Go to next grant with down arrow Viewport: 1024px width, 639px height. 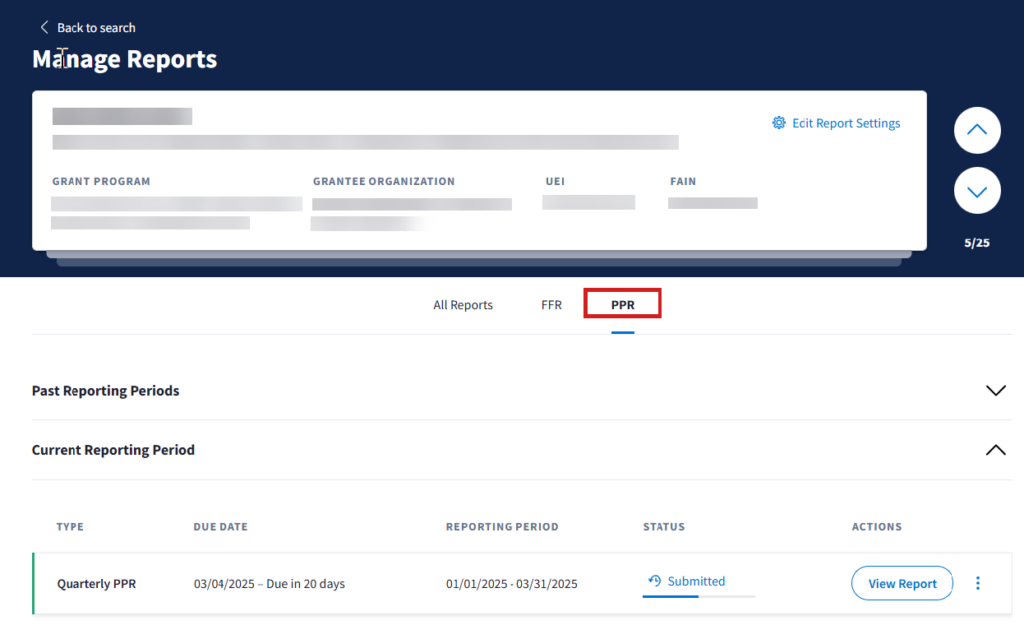click(977, 190)
